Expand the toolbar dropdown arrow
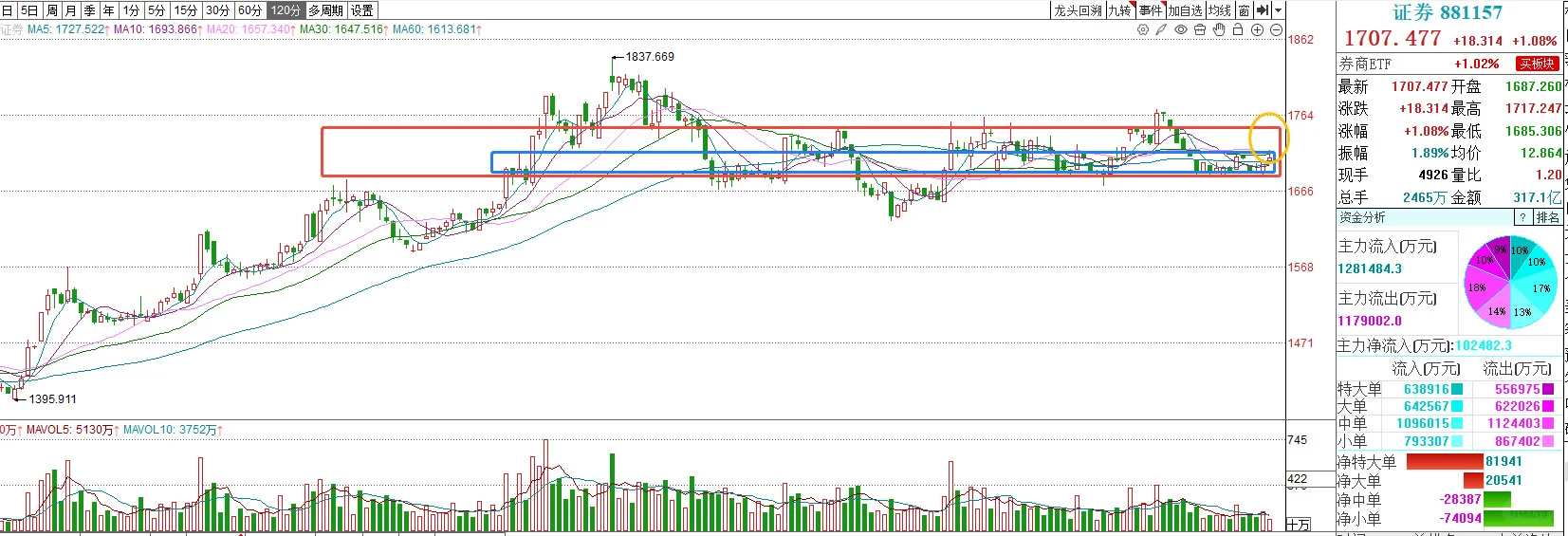The height and width of the screenshot is (536, 1568). click(1279, 10)
